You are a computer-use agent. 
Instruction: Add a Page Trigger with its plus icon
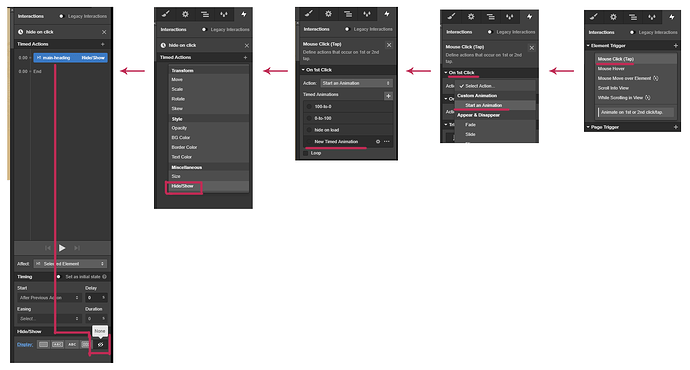(x=675, y=127)
